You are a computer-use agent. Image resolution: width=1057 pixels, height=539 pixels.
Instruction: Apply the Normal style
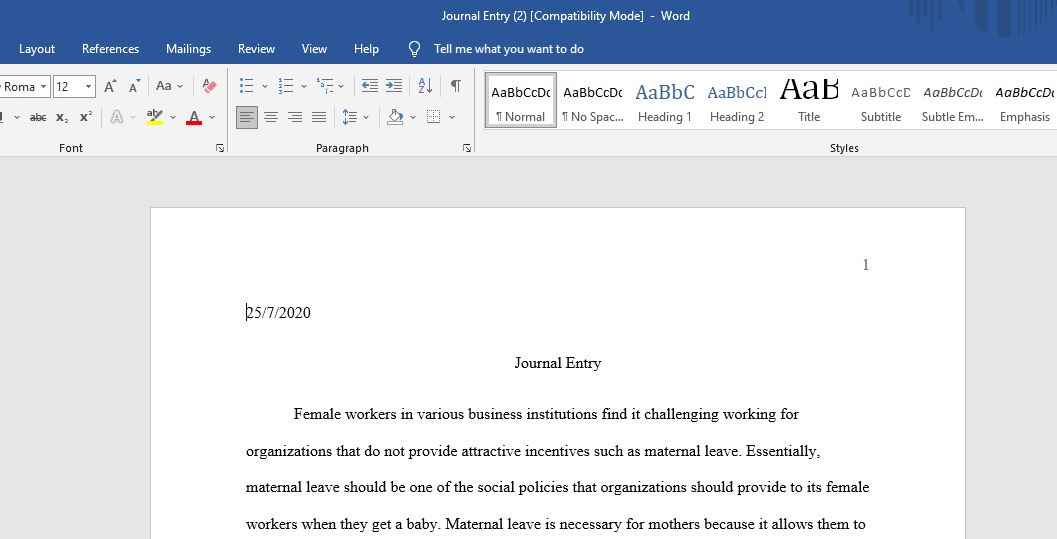coord(520,100)
